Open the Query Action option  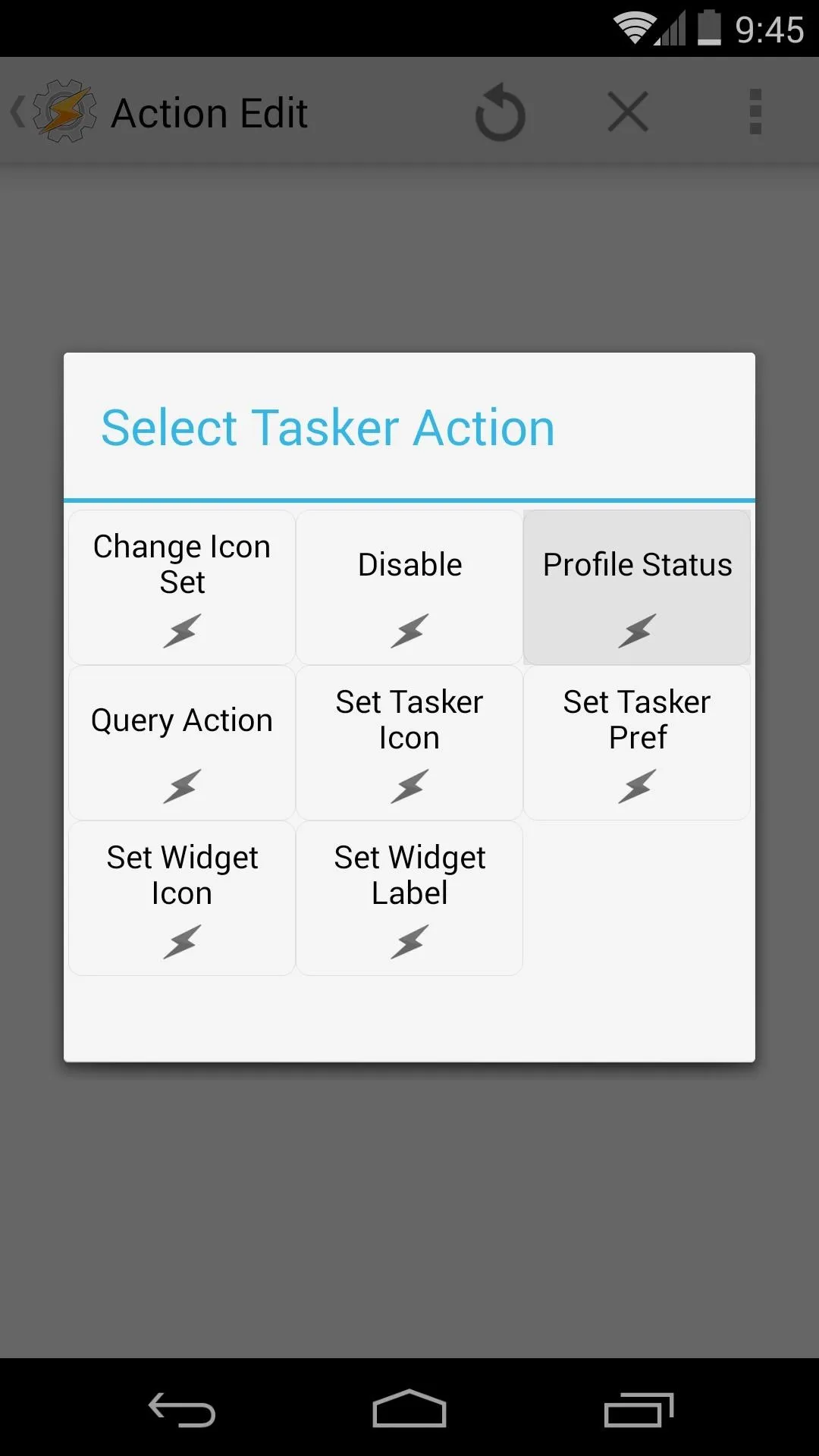point(182,743)
